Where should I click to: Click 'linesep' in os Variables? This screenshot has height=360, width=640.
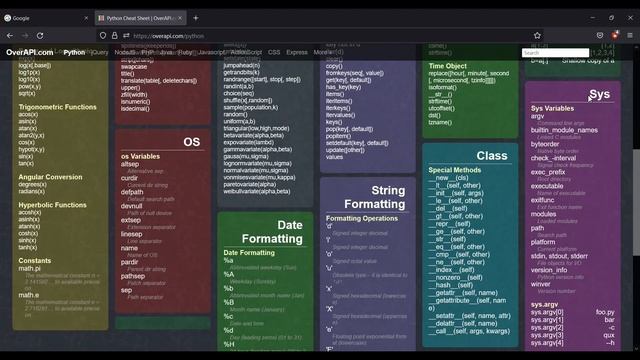click(131, 234)
